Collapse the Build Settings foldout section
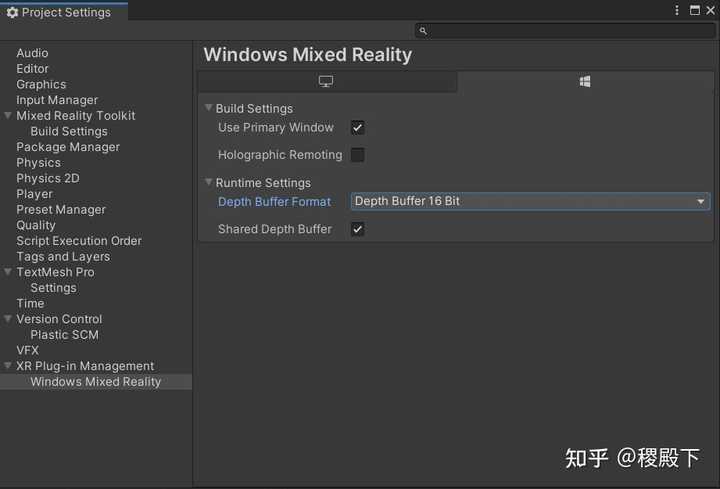Viewport: 720px width, 489px height. (x=208, y=108)
